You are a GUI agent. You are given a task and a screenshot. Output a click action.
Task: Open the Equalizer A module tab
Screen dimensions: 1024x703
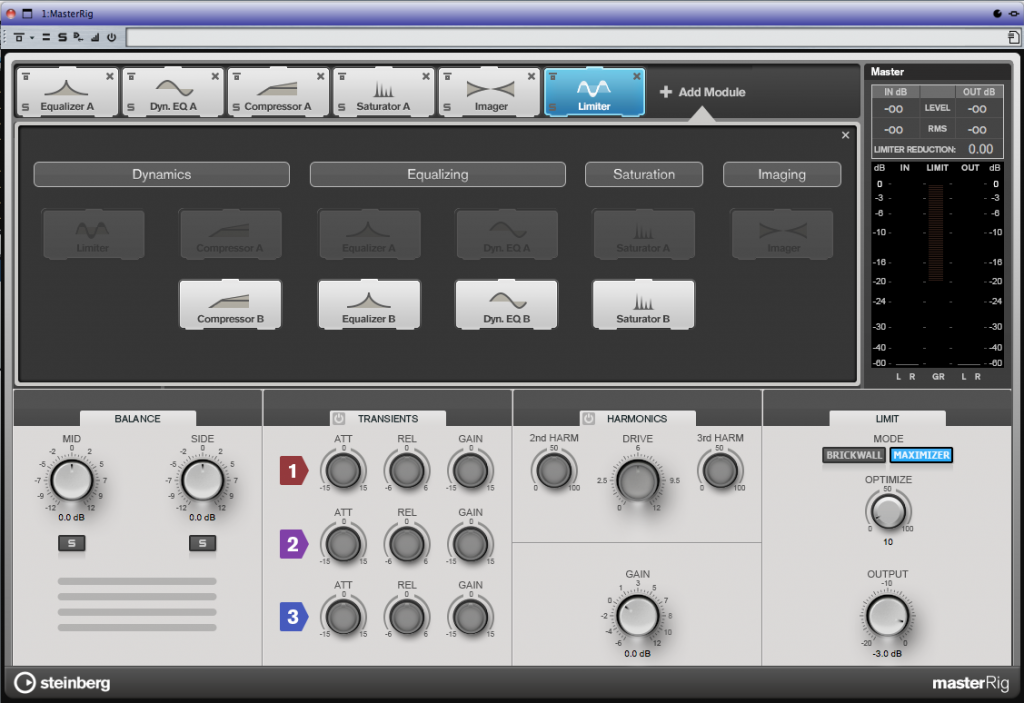coord(67,92)
